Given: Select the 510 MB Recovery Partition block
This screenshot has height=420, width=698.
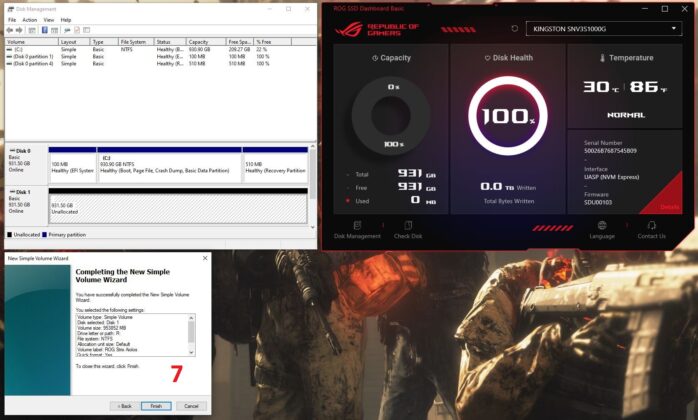Looking at the screenshot, I should 276,165.
